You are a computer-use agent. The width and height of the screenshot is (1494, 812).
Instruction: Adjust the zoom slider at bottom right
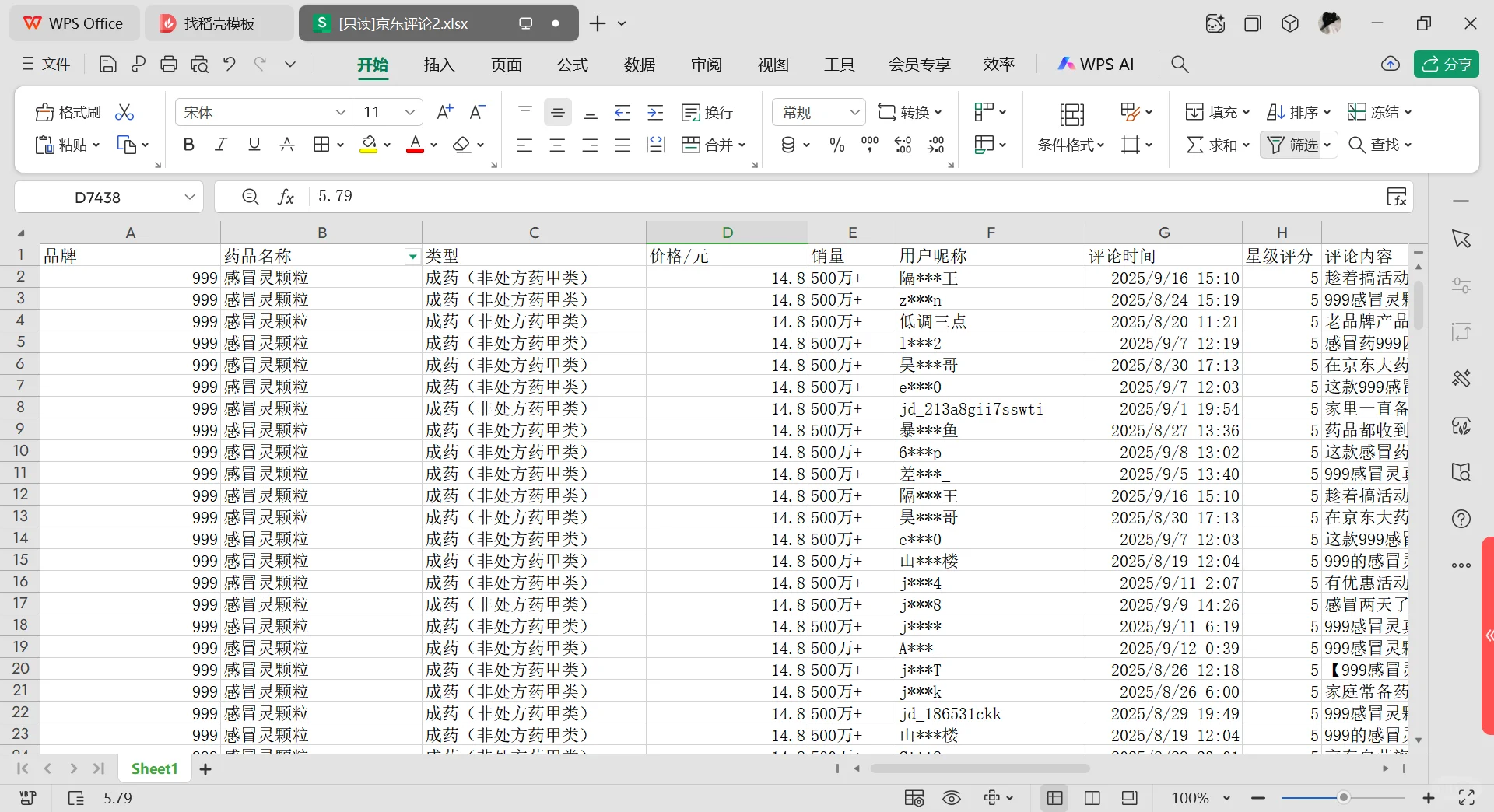pyautogui.click(x=1344, y=798)
